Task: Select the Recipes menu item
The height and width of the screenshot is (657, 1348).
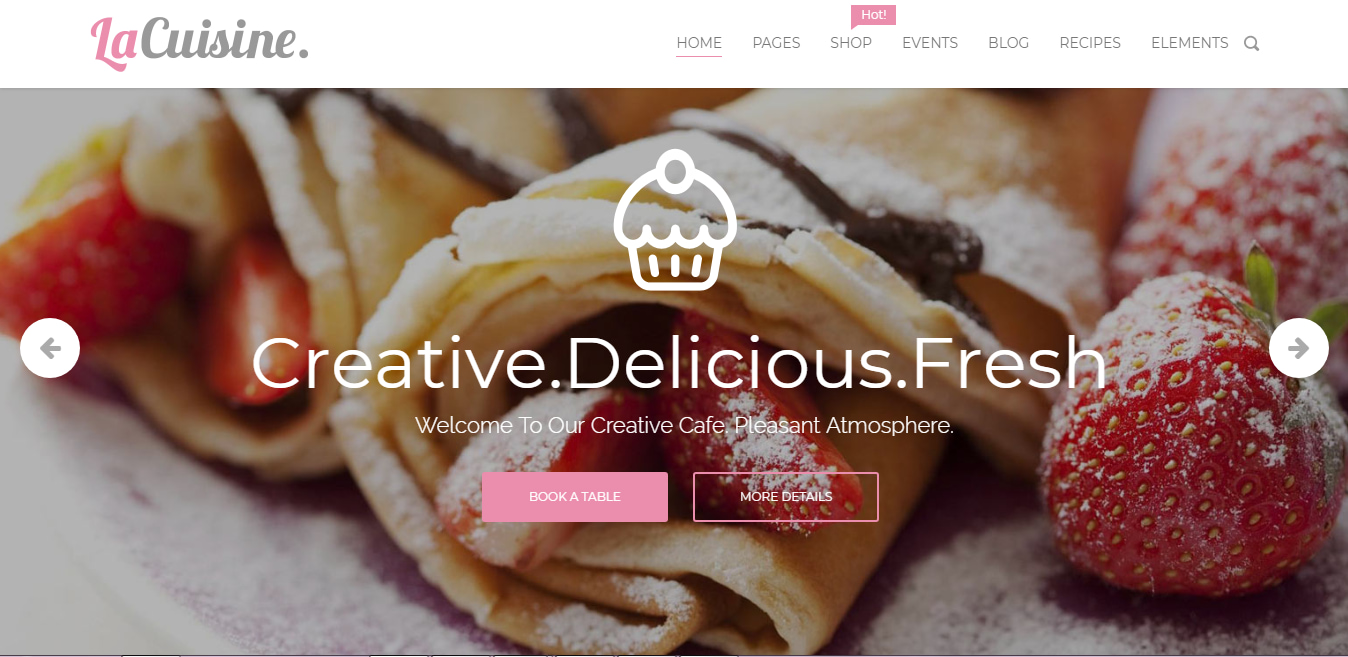Action: pyautogui.click(x=1090, y=43)
